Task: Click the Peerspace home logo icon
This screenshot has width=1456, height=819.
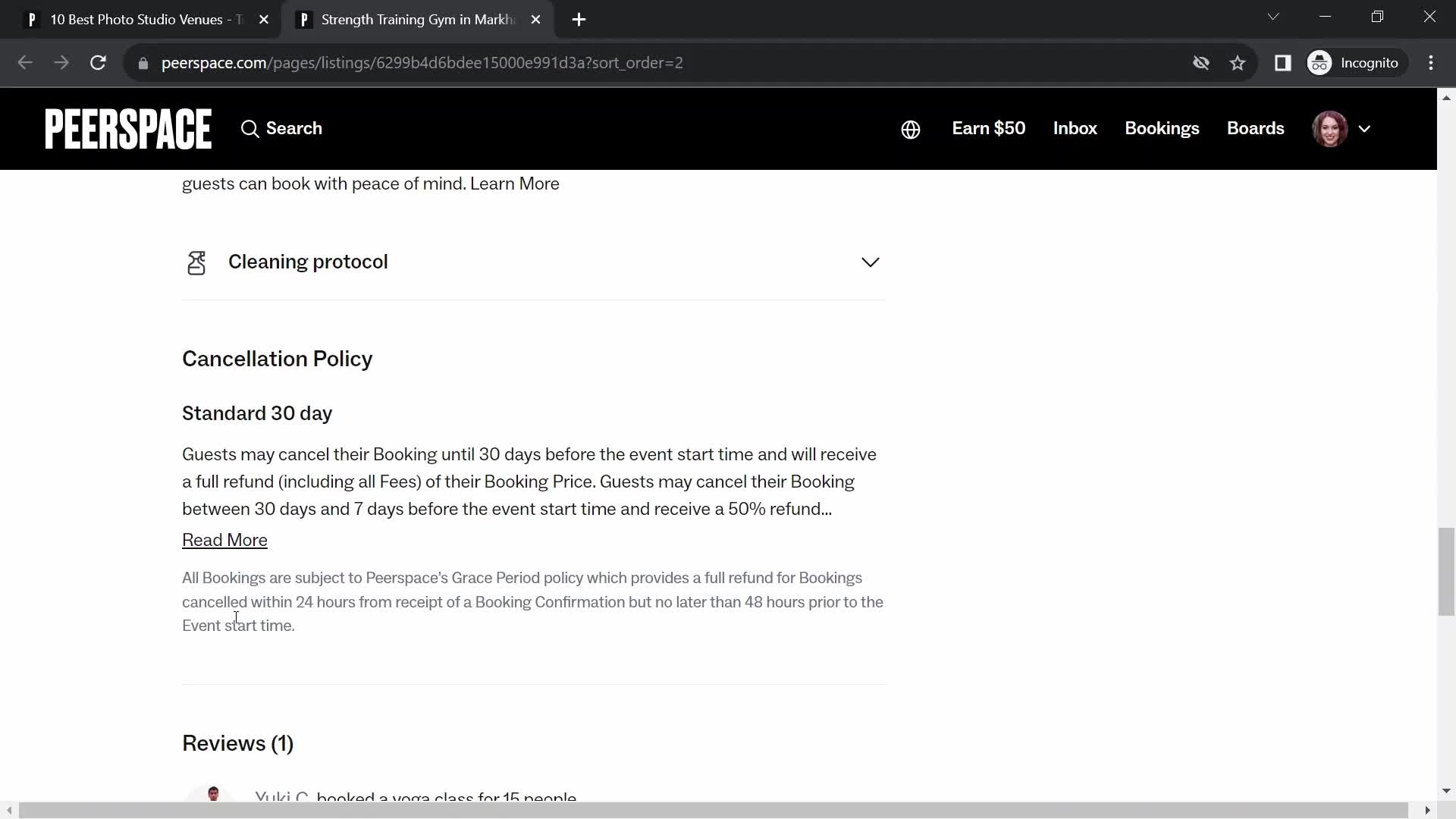Action: pyautogui.click(x=128, y=129)
